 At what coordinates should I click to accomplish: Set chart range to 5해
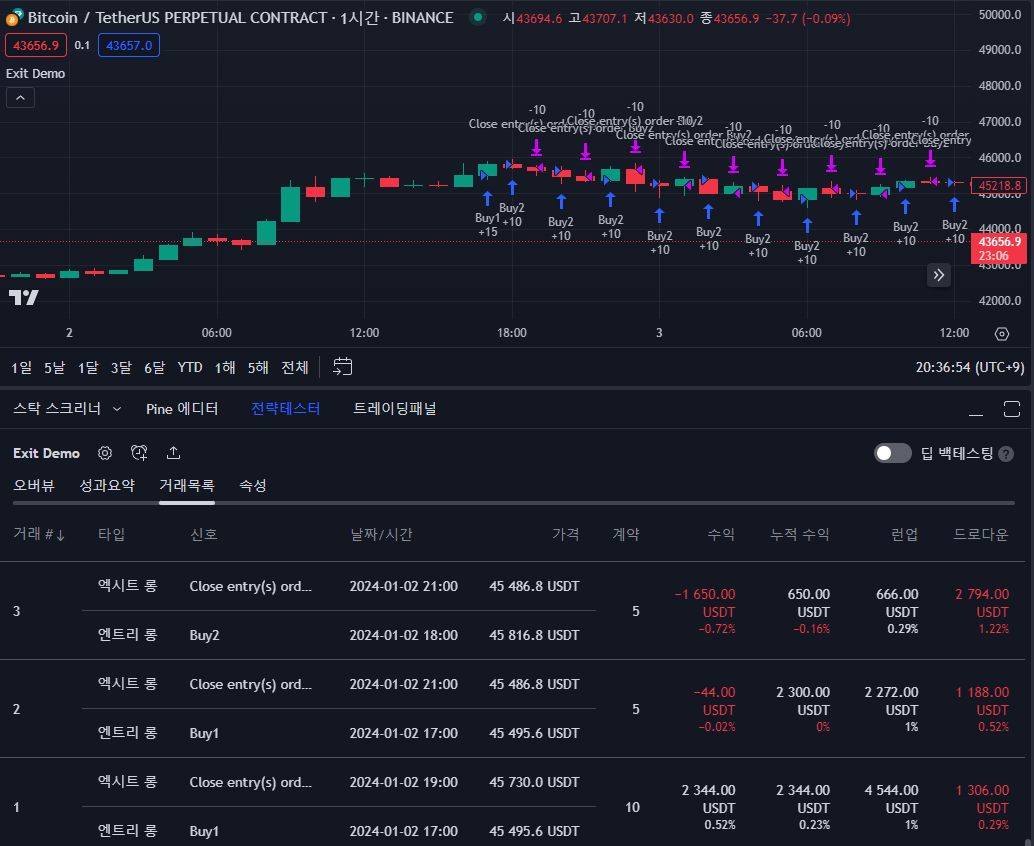click(x=258, y=367)
